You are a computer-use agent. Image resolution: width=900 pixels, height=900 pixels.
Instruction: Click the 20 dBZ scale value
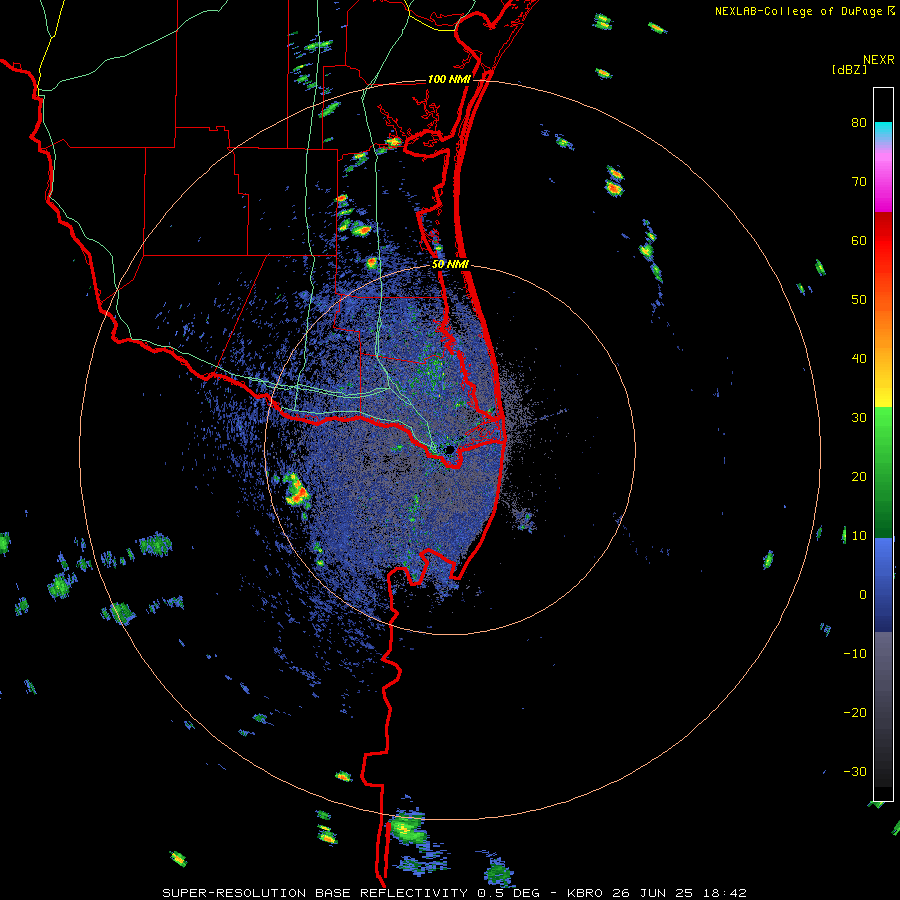(x=859, y=477)
